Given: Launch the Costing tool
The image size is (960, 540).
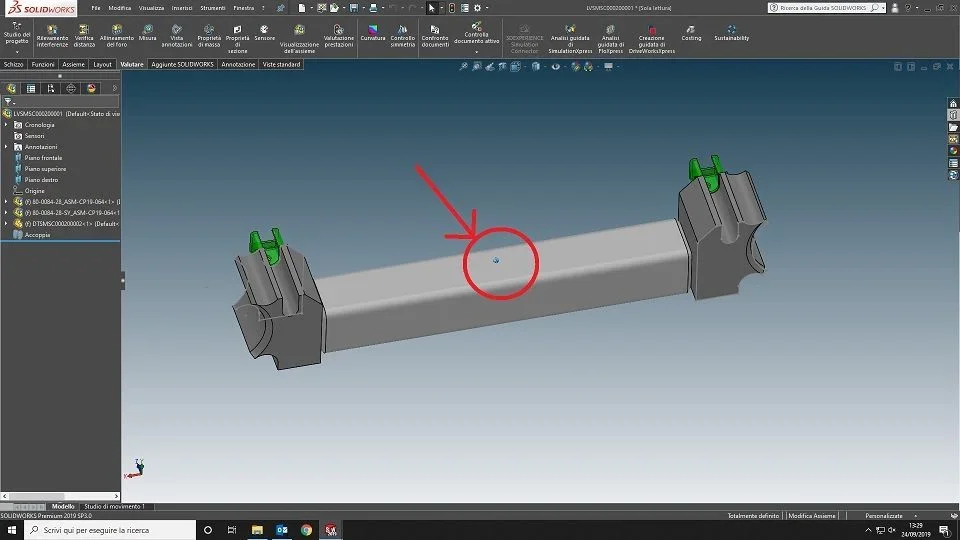Looking at the screenshot, I should point(691,33).
